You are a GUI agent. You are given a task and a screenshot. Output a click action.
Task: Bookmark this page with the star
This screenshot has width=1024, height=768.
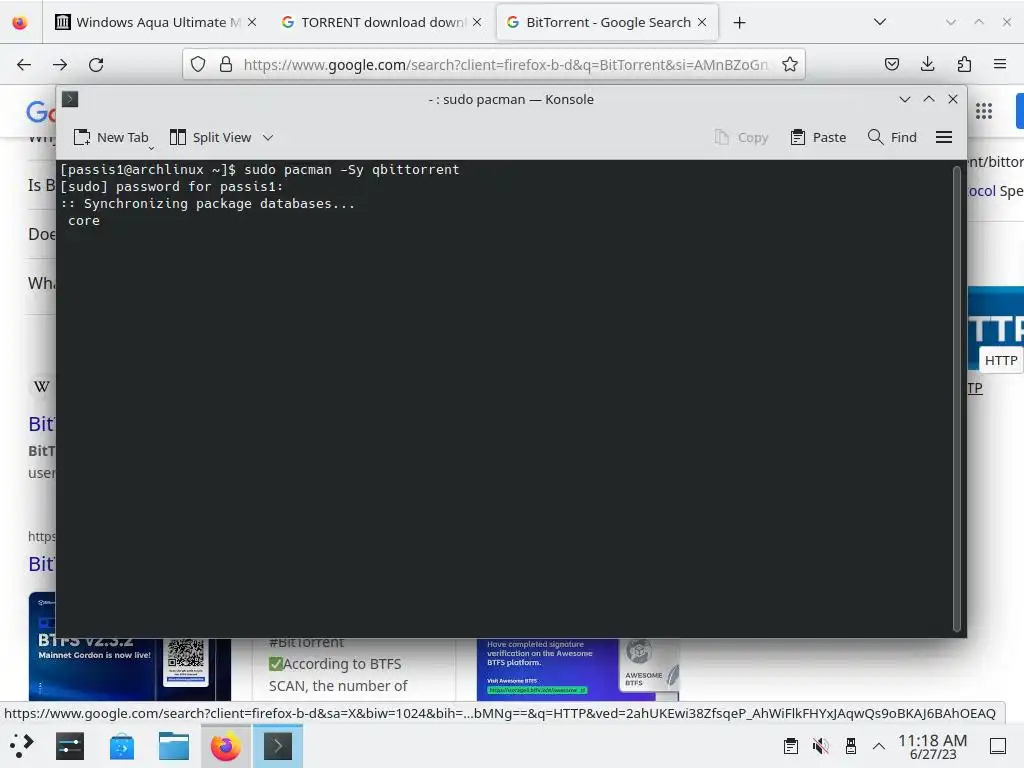click(790, 64)
